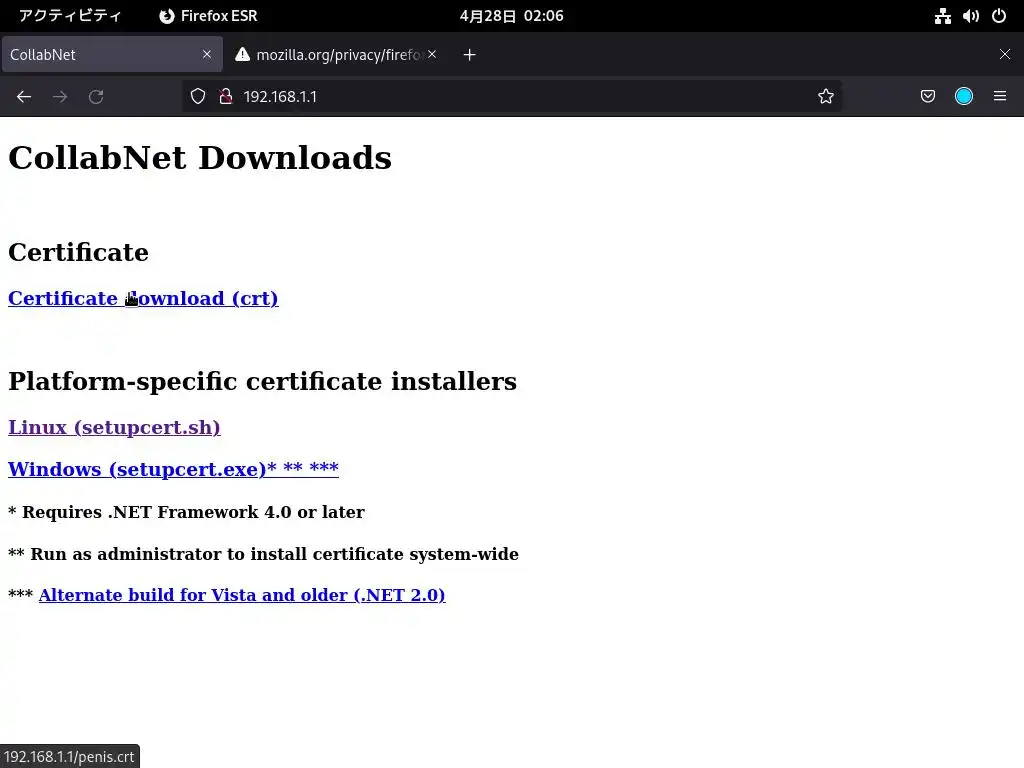Switch to the mozilla.org/privacy tab

(336, 54)
